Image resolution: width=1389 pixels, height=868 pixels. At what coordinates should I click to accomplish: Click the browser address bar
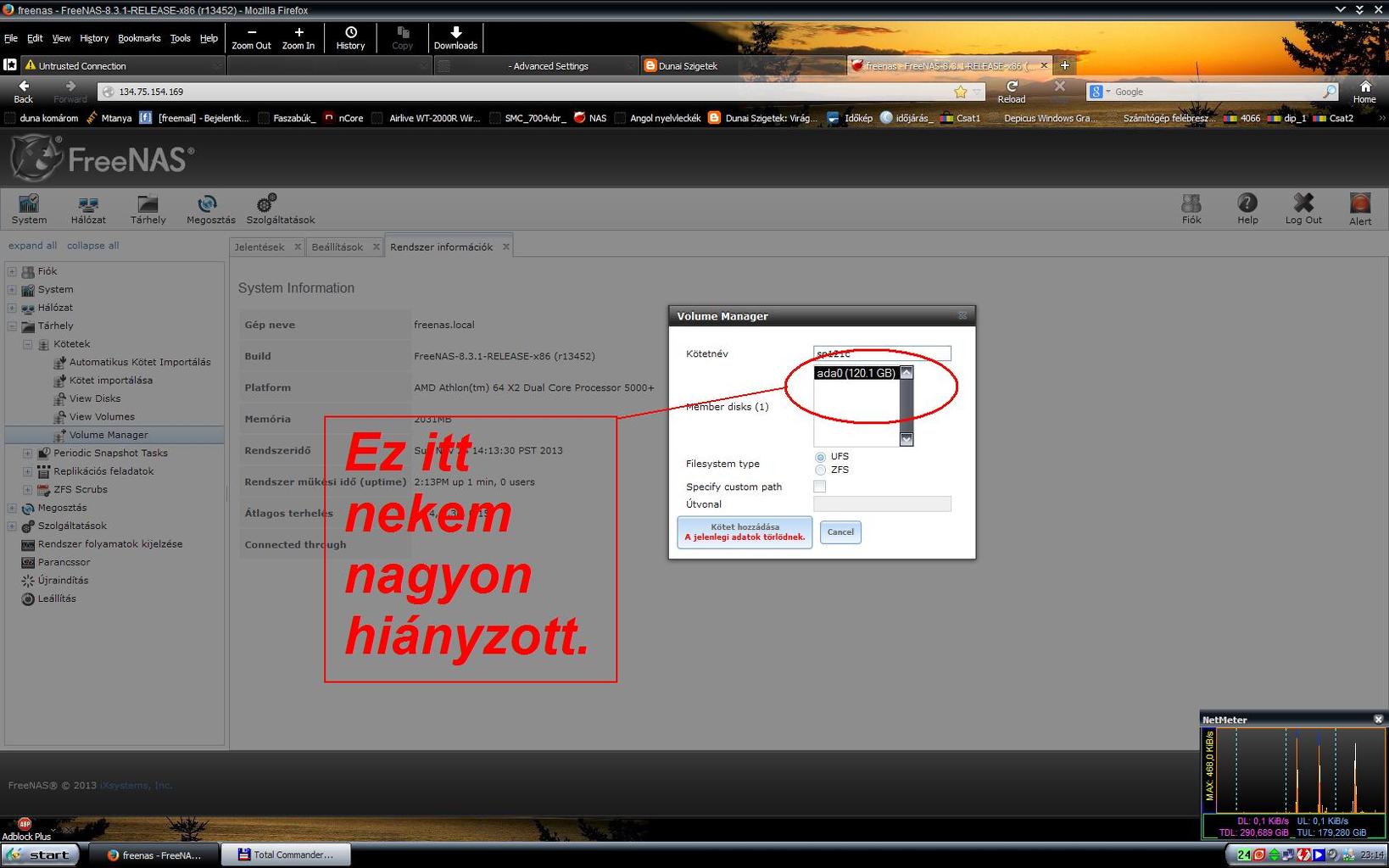tap(533, 92)
